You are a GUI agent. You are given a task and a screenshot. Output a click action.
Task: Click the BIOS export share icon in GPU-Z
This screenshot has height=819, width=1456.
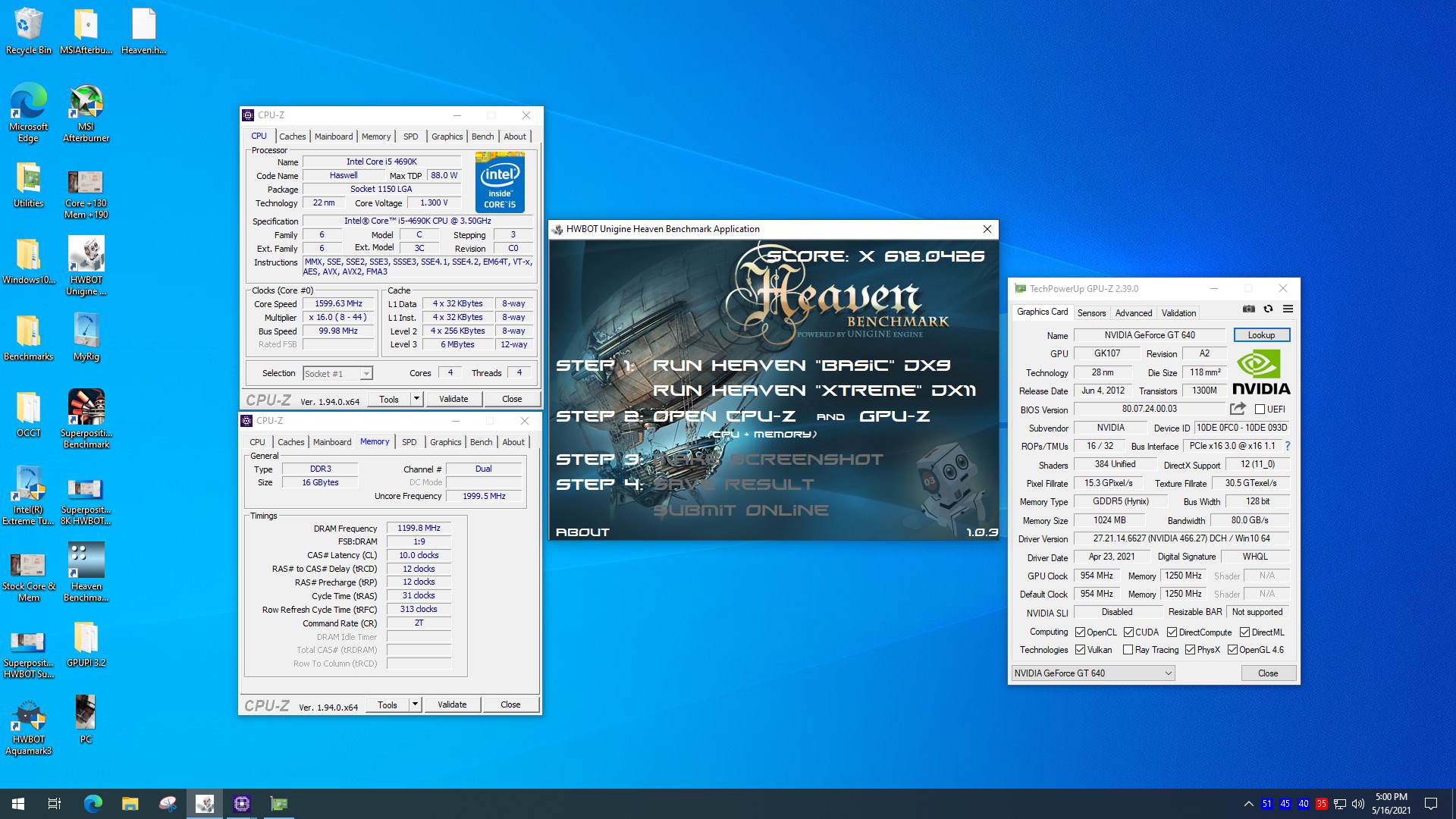pyautogui.click(x=1238, y=409)
